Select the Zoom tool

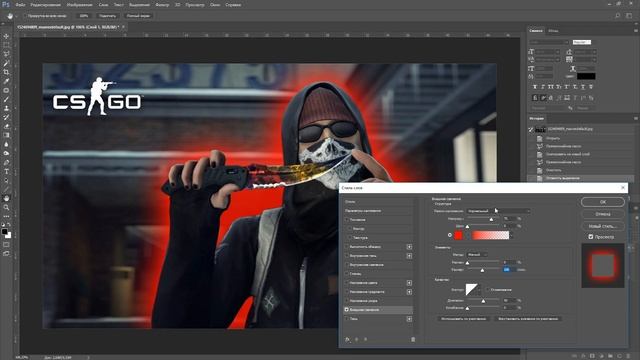[x=6, y=207]
